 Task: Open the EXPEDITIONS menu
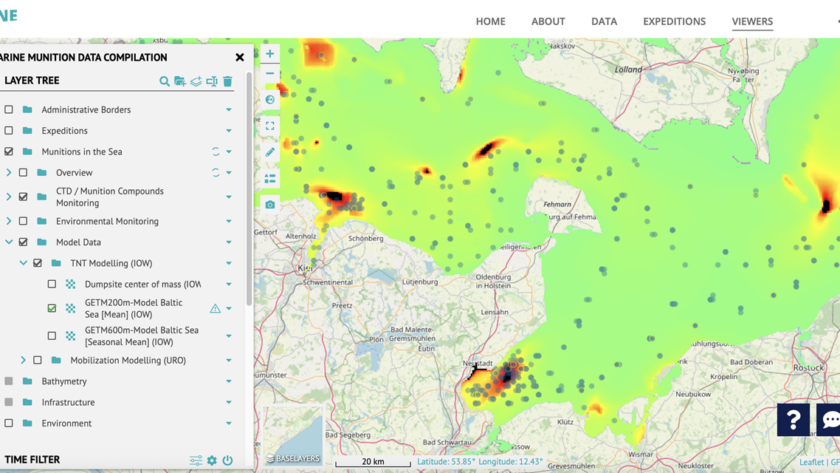(x=674, y=21)
